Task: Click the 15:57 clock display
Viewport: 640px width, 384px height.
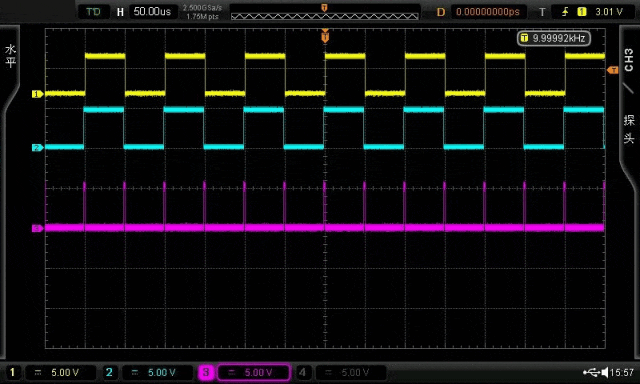Action: pos(622,372)
